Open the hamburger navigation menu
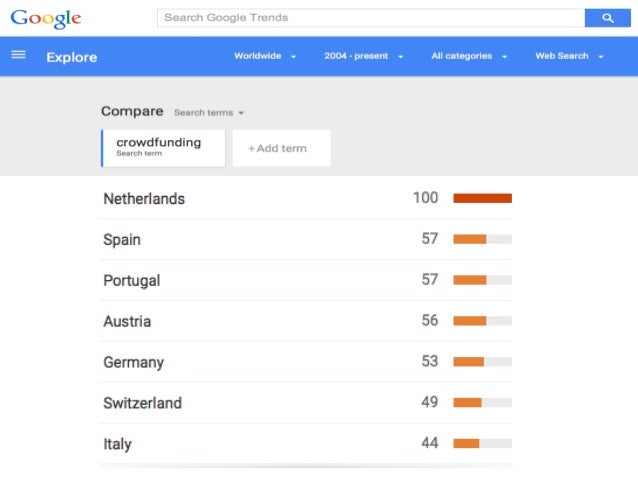The height and width of the screenshot is (479, 638). [x=18, y=55]
